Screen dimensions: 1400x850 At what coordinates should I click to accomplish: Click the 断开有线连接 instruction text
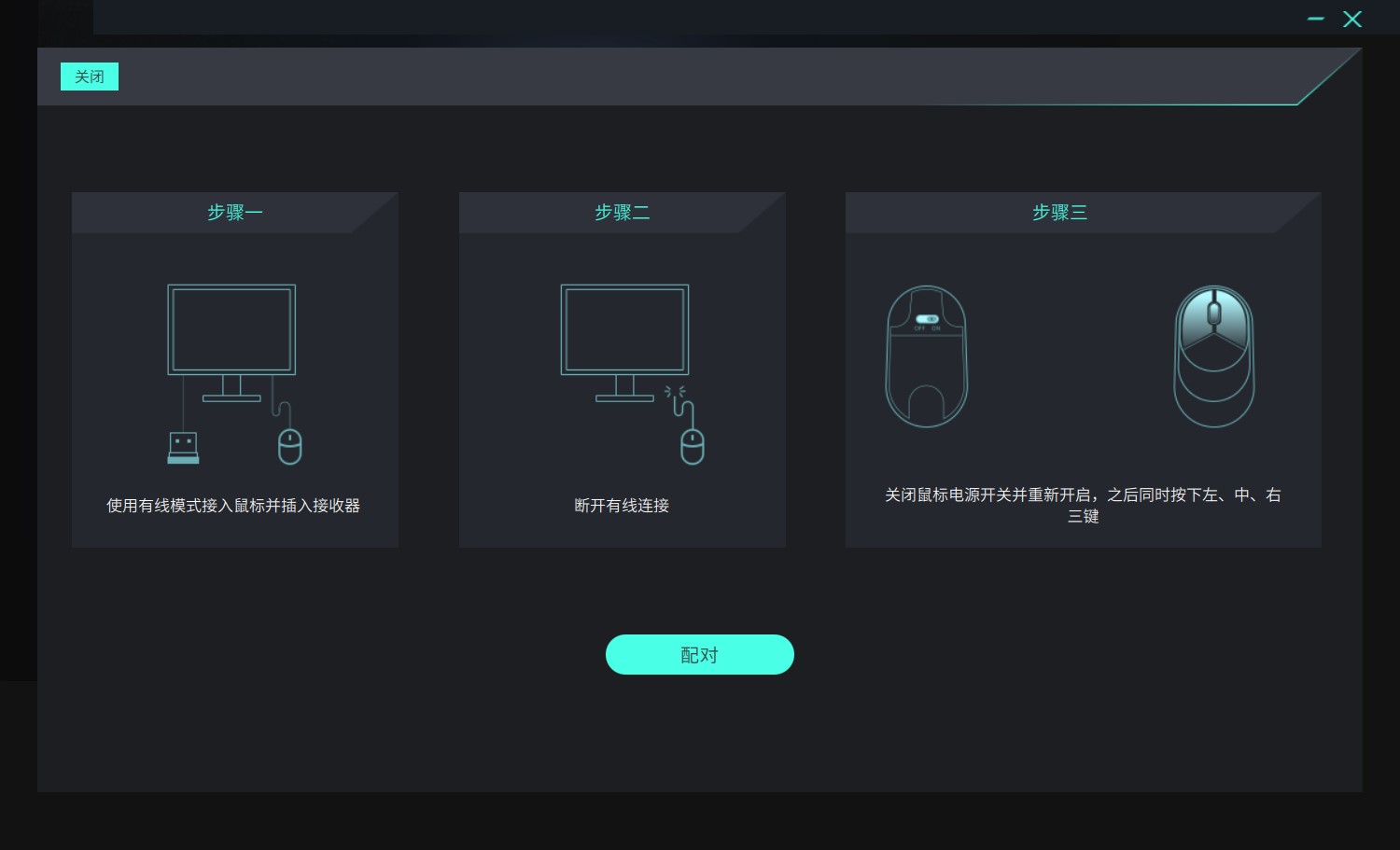[621, 506]
